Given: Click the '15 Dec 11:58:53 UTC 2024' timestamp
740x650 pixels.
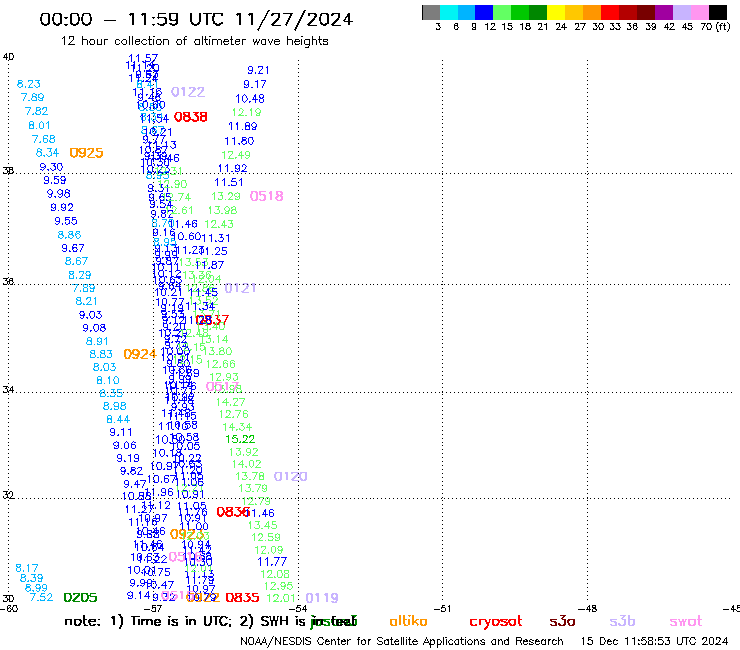Looking at the screenshot, I should tap(654, 642).
